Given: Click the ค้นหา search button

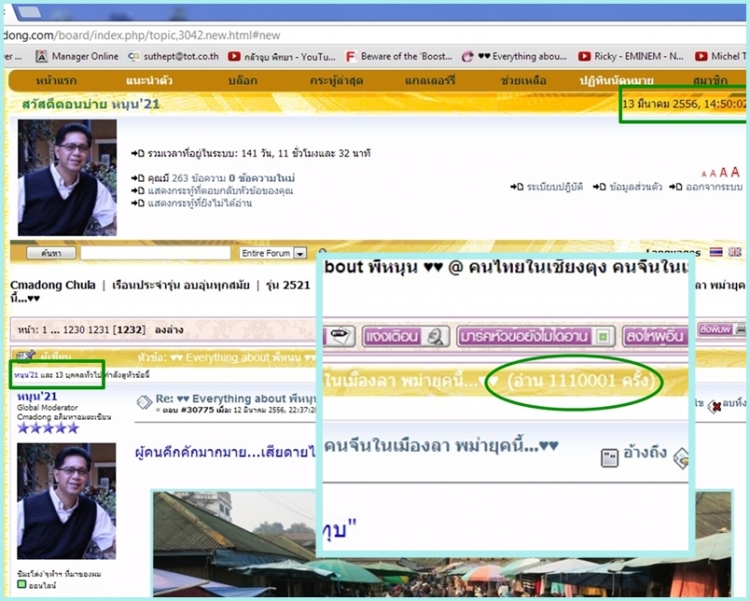Looking at the screenshot, I should point(51,253).
